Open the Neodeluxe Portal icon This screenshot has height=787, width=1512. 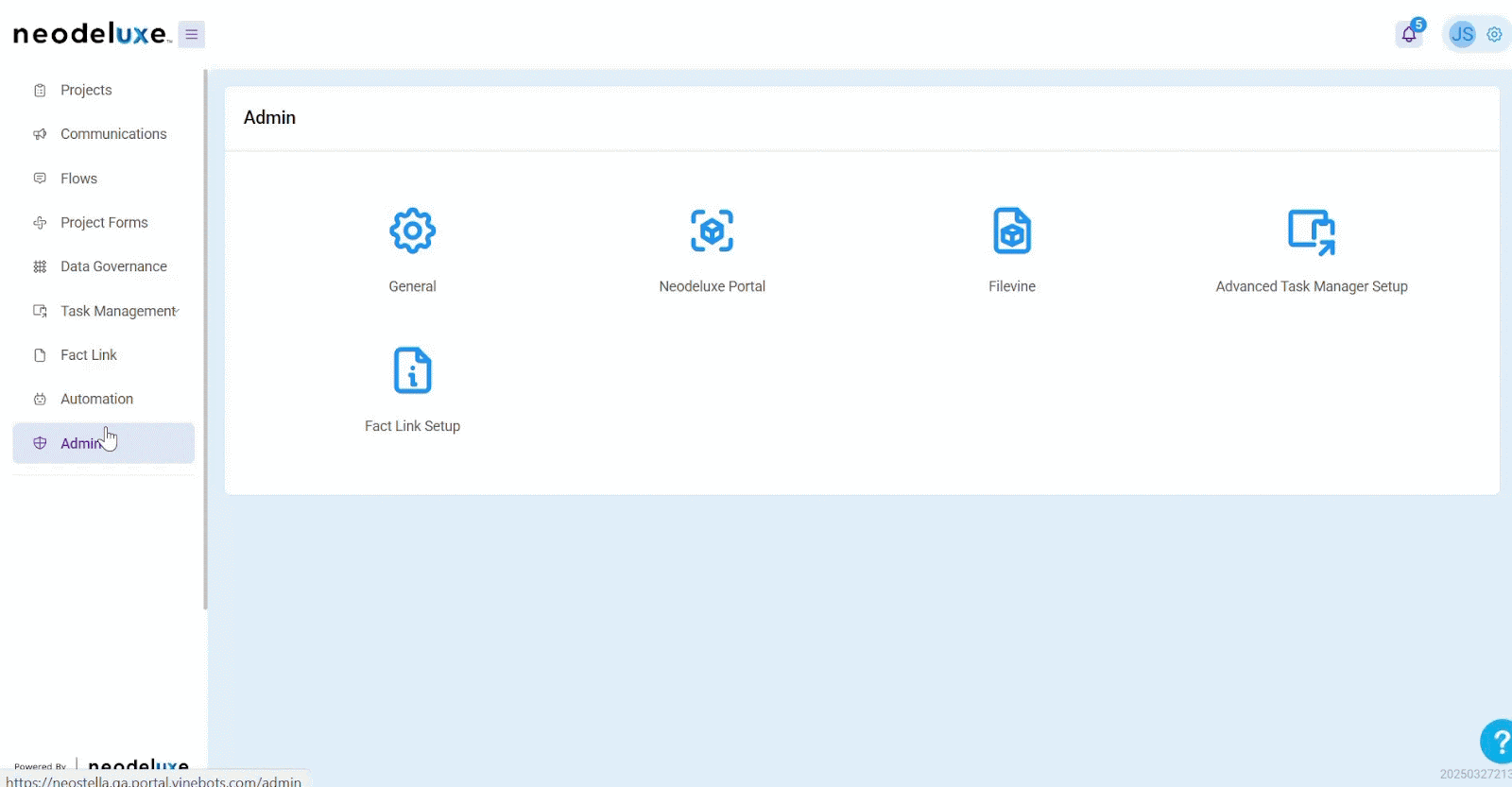712,231
